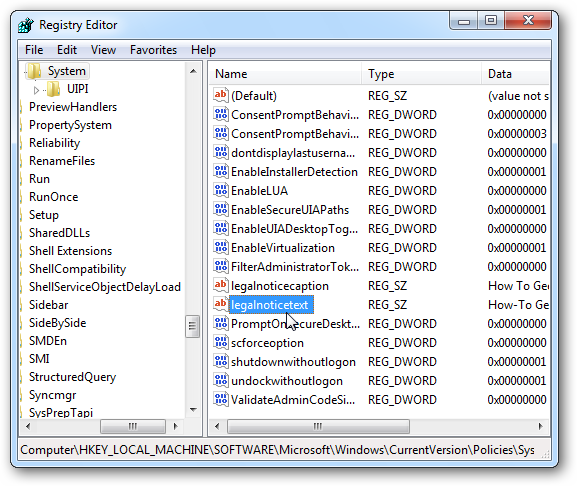Open the View menu
Image resolution: width=577 pixels, height=486 pixels.
[103, 50]
